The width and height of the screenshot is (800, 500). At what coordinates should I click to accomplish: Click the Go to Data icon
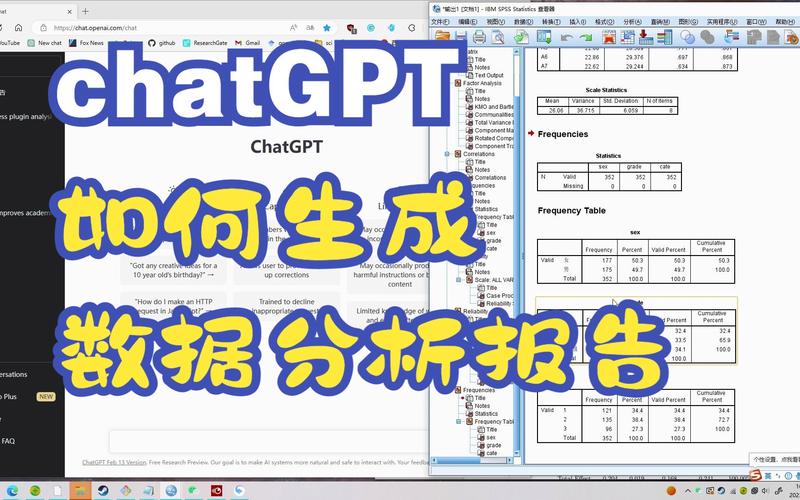tap(609, 37)
